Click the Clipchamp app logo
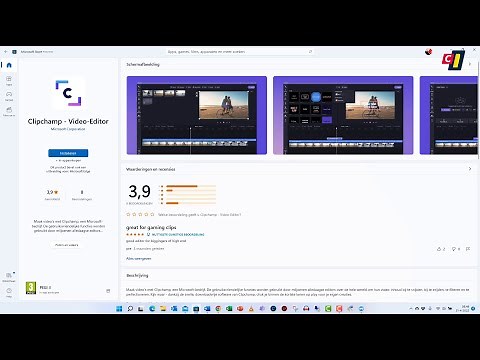This screenshot has height=360, width=480. point(68,93)
